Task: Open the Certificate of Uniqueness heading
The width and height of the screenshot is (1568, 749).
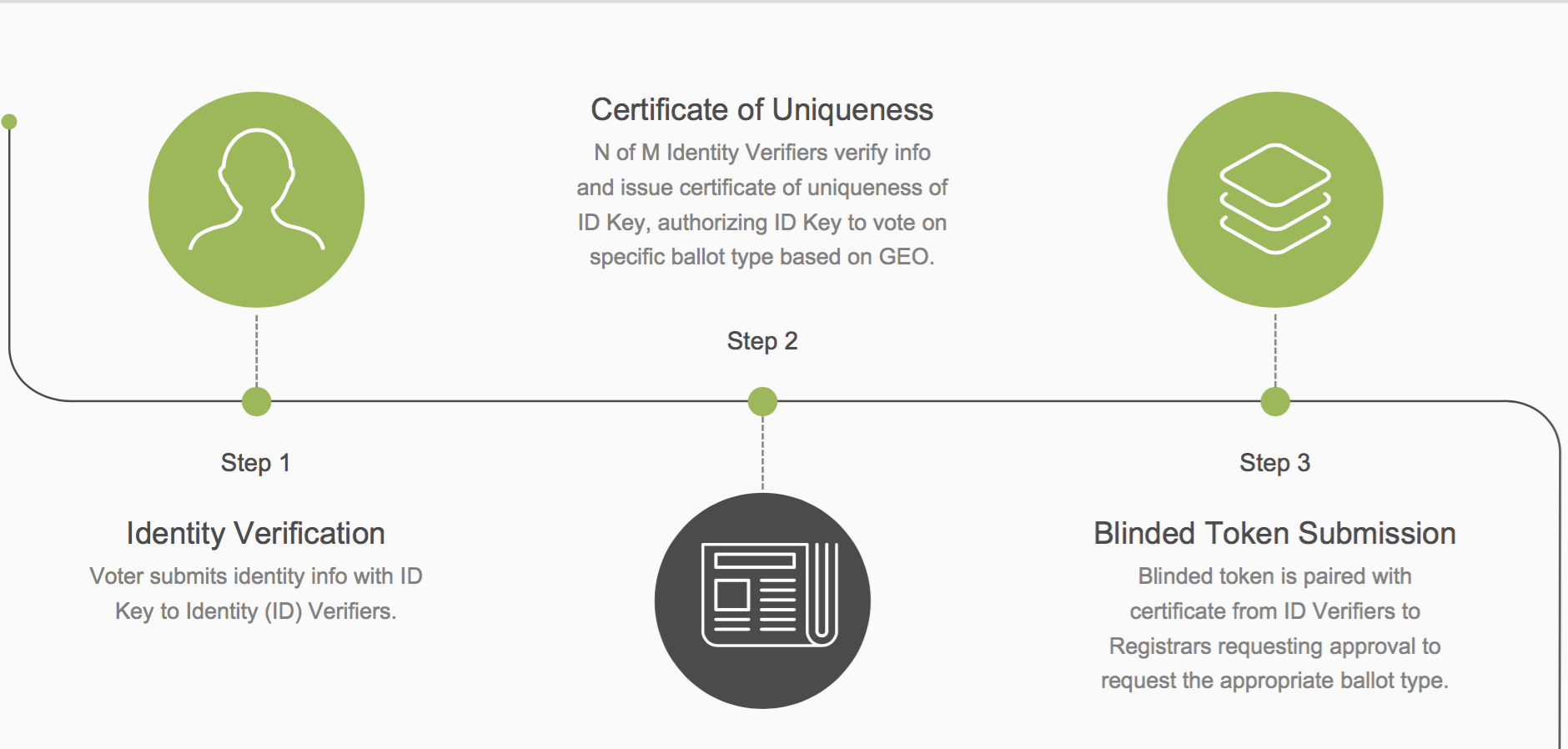Action: (761, 110)
